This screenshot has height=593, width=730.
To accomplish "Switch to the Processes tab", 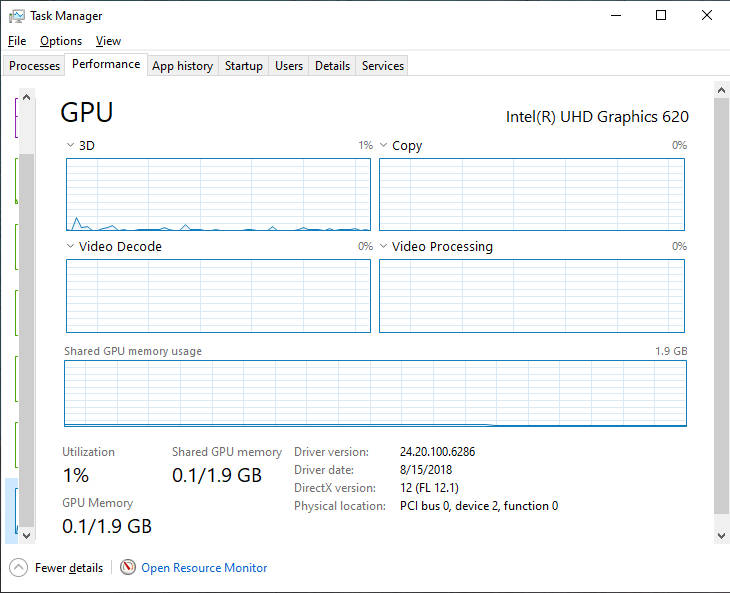I will 35,66.
